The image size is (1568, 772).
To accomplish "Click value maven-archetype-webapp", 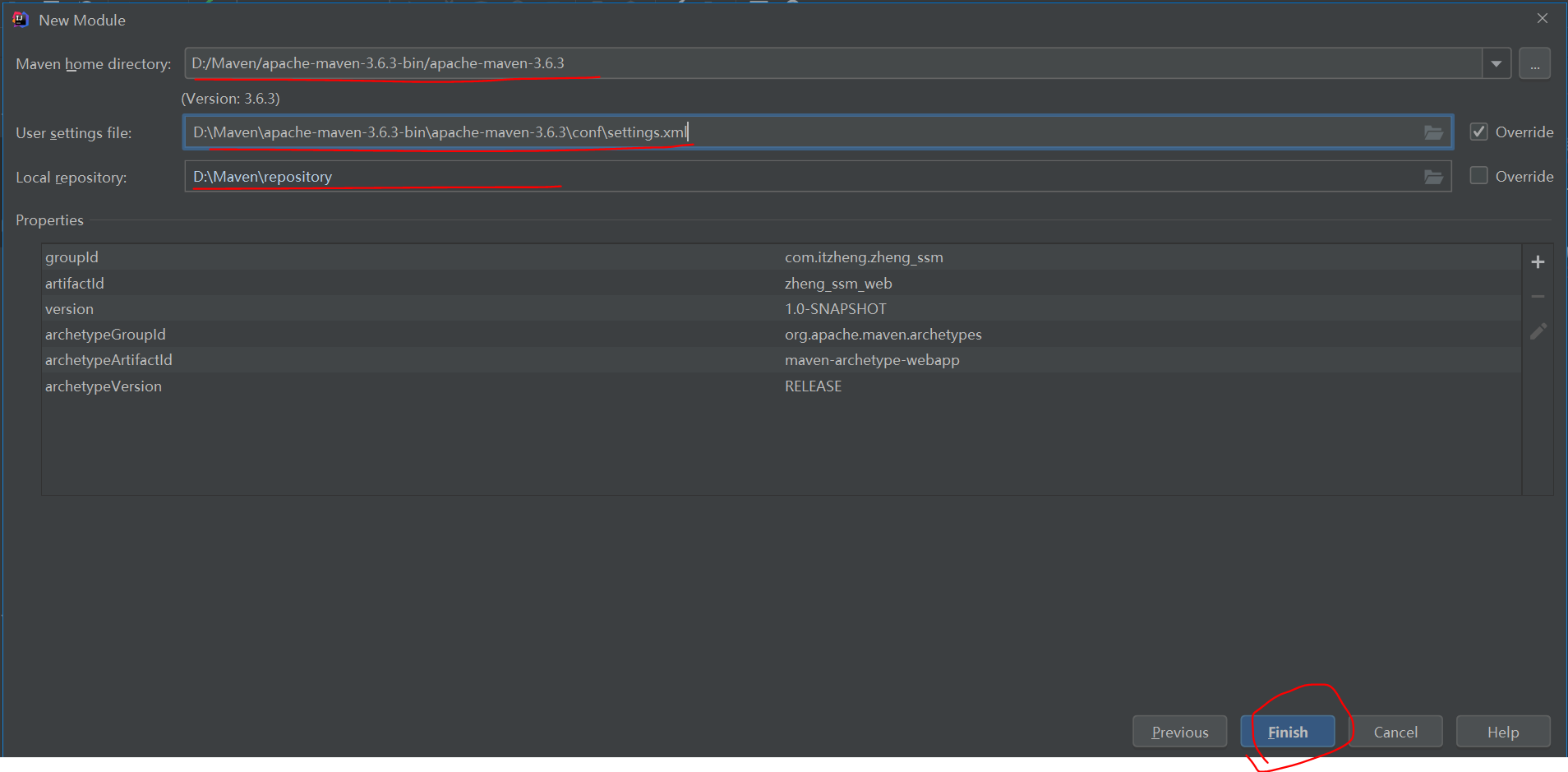I will (x=872, y=360).
